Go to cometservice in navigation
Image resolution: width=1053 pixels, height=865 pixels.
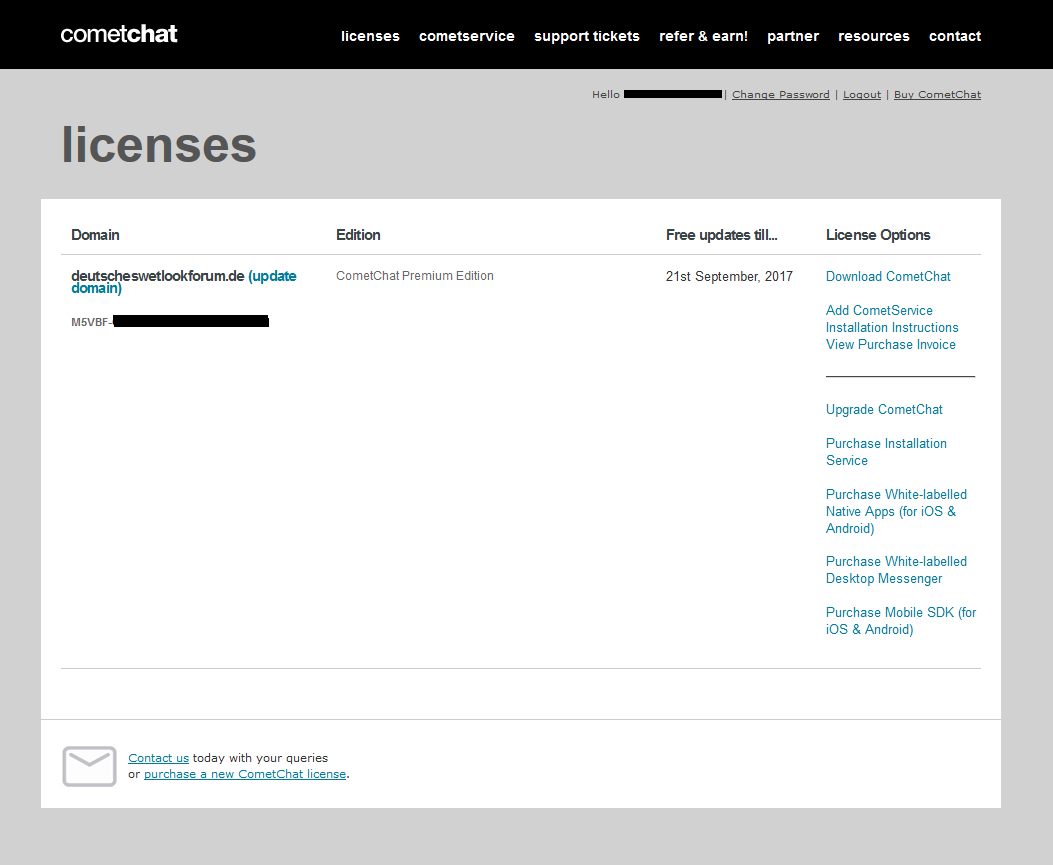pos(466,36)
